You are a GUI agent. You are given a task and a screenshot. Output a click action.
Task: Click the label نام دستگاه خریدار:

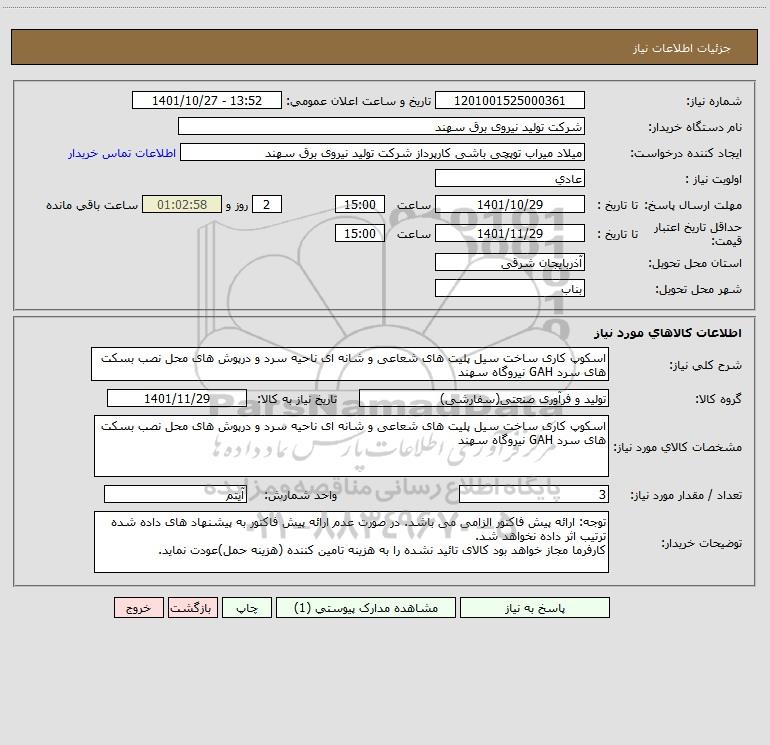coord(695,128)
